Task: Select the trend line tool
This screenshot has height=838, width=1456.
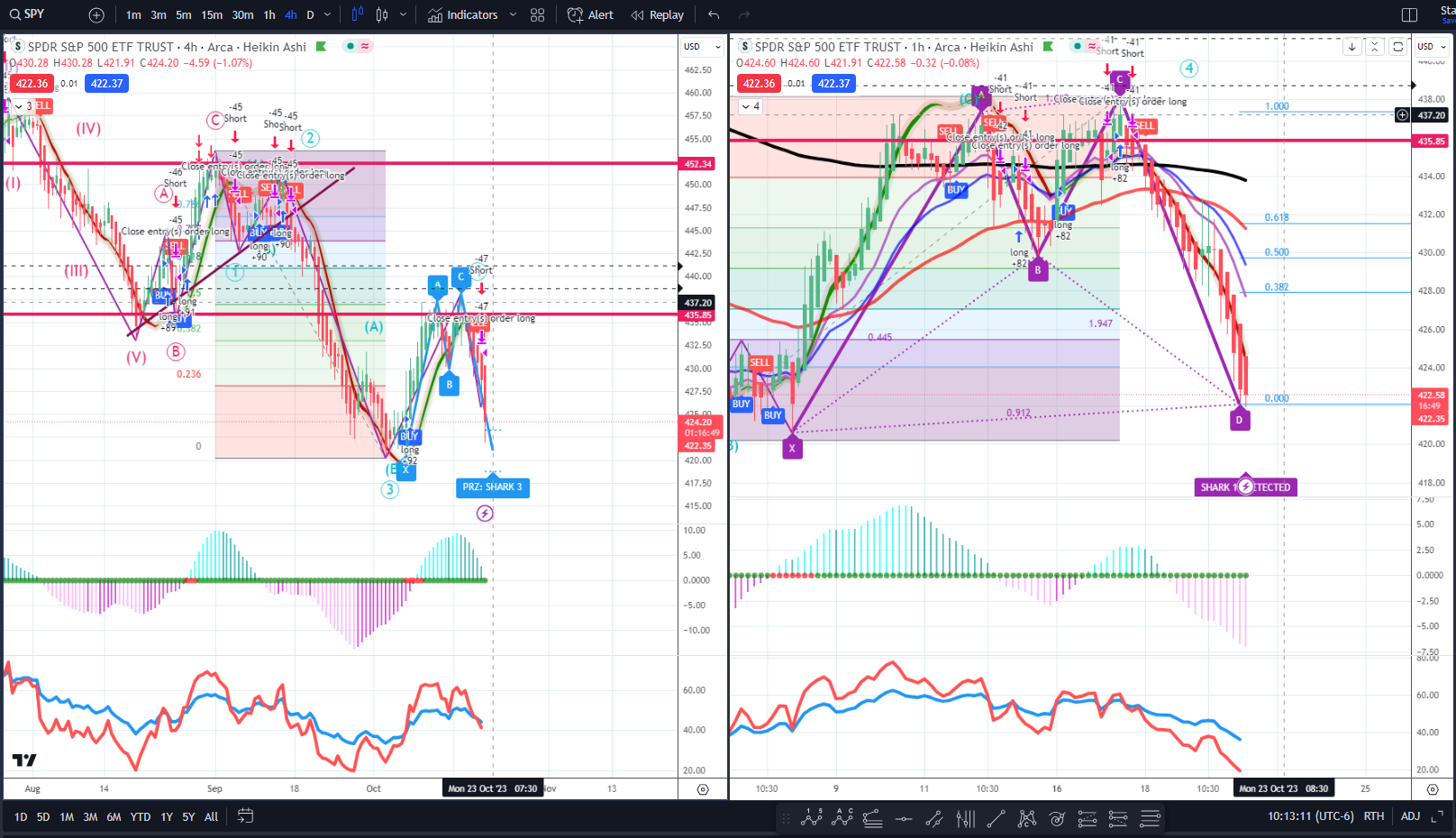Action: tap(996, 818)
